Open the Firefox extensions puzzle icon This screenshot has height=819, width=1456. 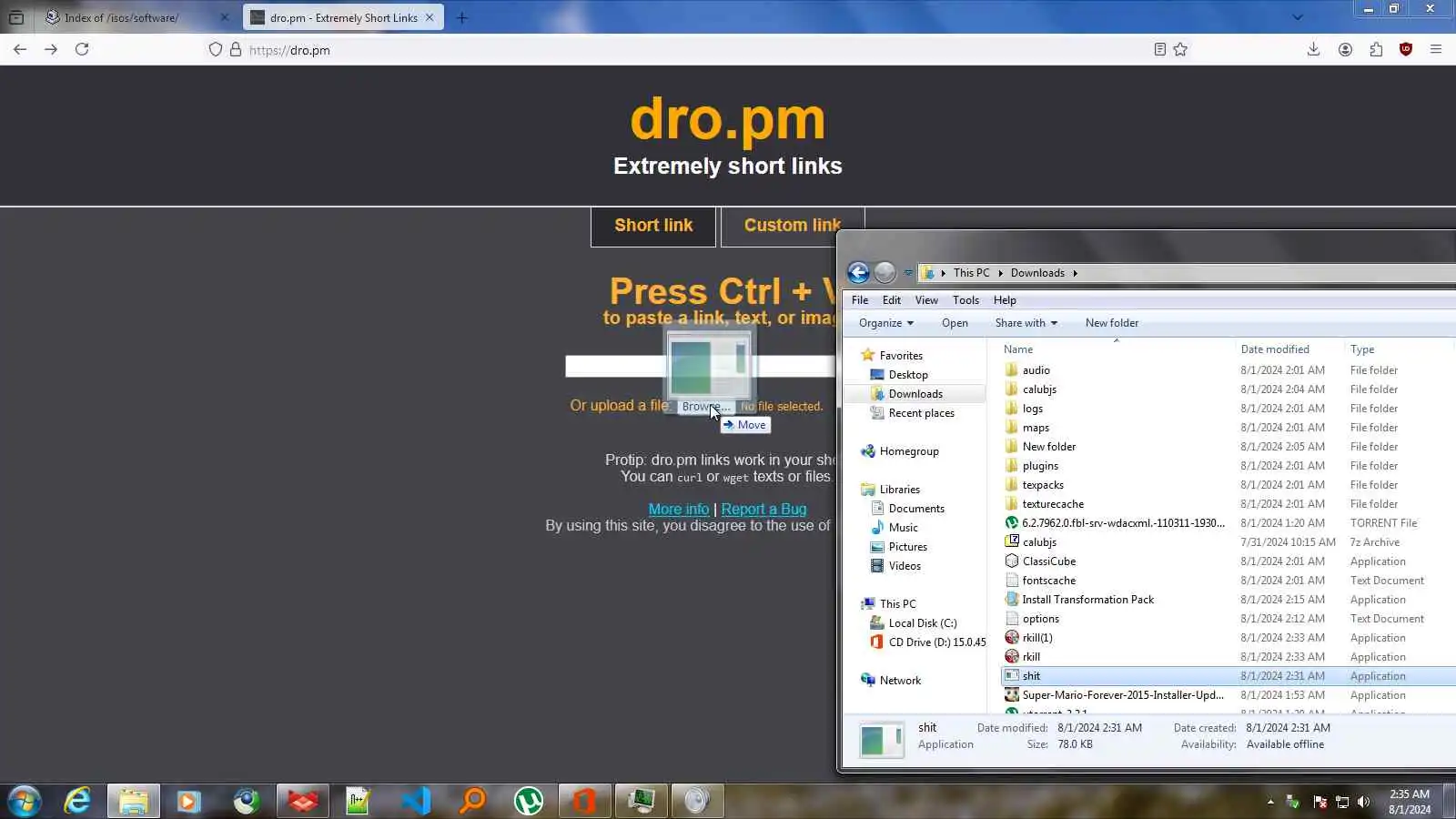tap(1376, 49)
